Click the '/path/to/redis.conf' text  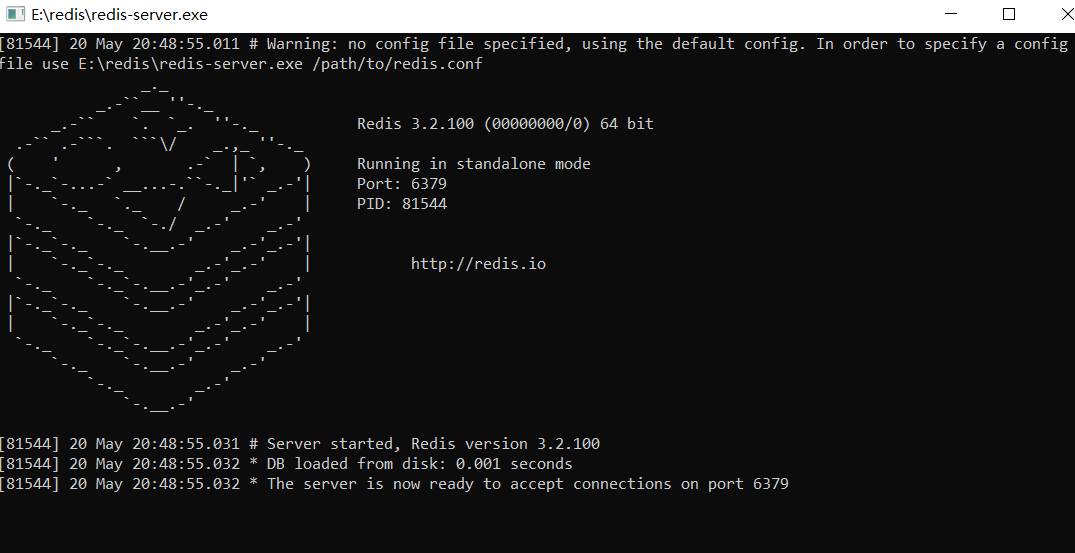[x=398, y=64]
